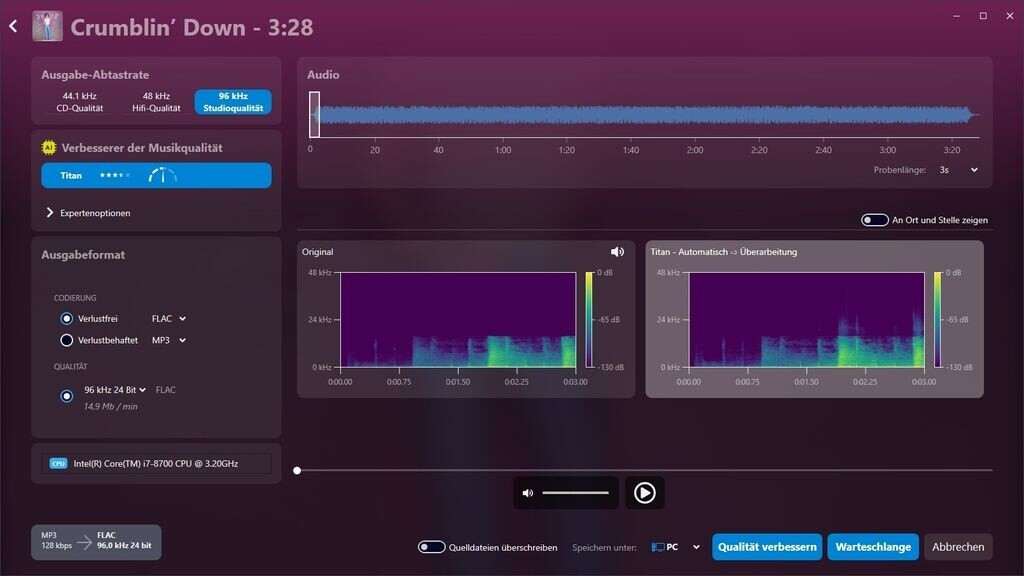Toggle 'An Ort und Stelle zeigen' switch
Viewport: 1024px width, 576px height.
pos(875,220)
